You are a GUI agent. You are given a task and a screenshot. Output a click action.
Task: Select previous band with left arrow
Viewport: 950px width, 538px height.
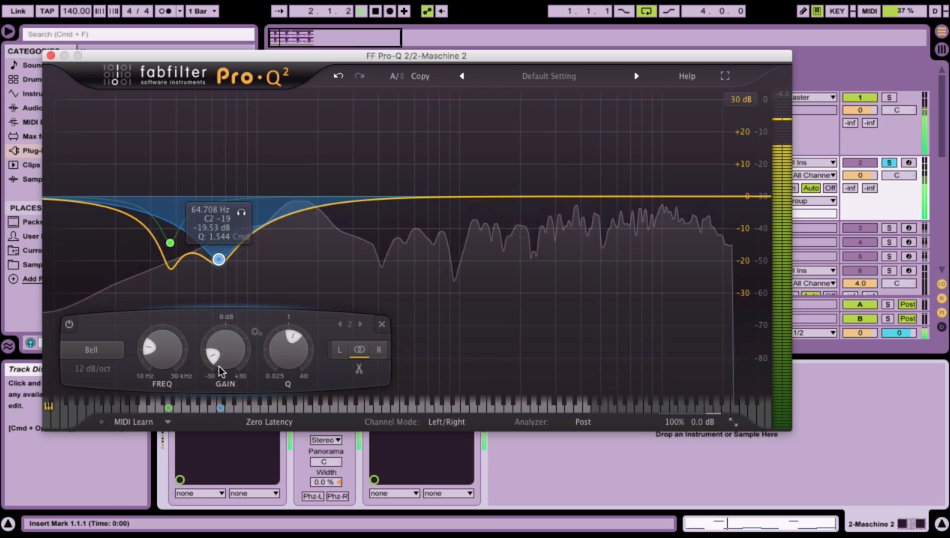point(339,324)
